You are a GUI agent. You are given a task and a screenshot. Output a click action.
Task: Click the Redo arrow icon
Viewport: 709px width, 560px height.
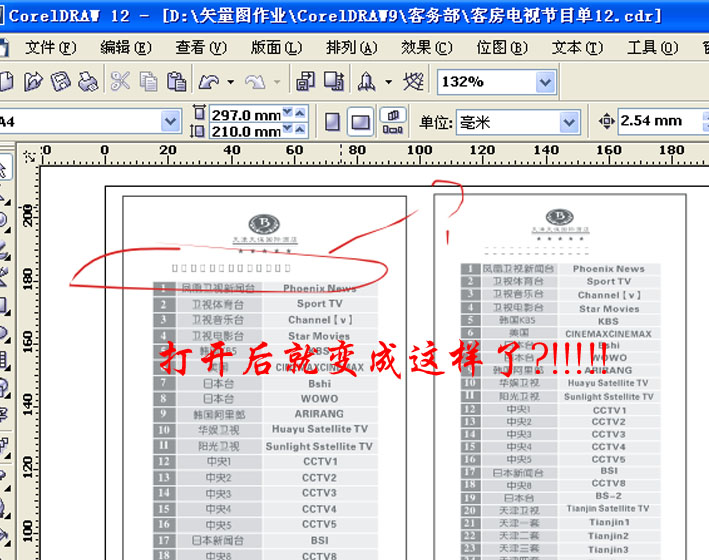[x=255, y=81]
